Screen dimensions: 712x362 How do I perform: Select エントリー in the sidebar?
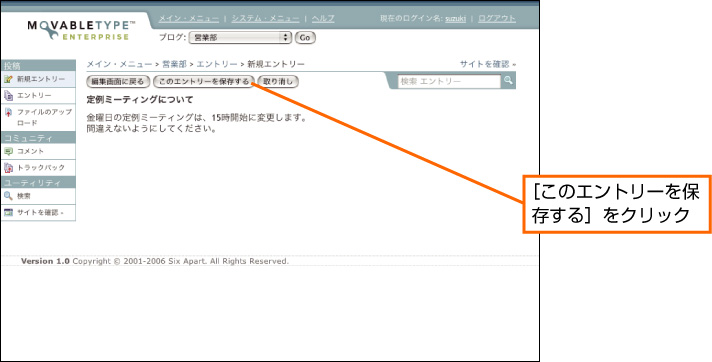click(x=38, y=95)
